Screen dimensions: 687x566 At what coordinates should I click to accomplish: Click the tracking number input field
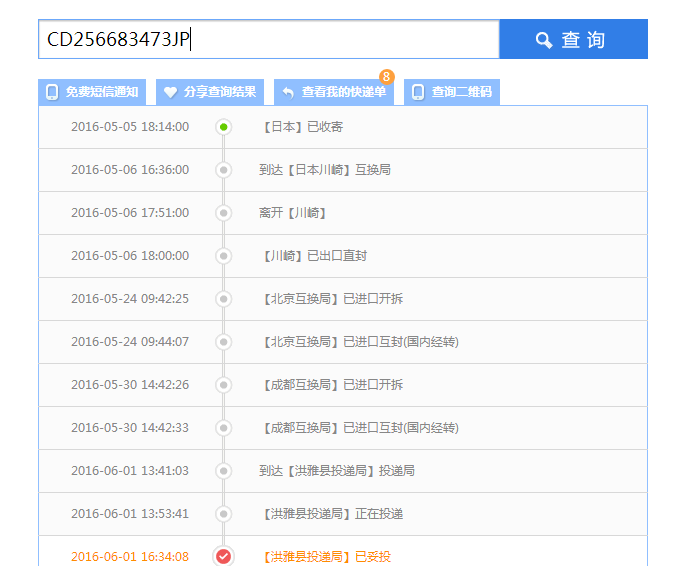point(269,39)
